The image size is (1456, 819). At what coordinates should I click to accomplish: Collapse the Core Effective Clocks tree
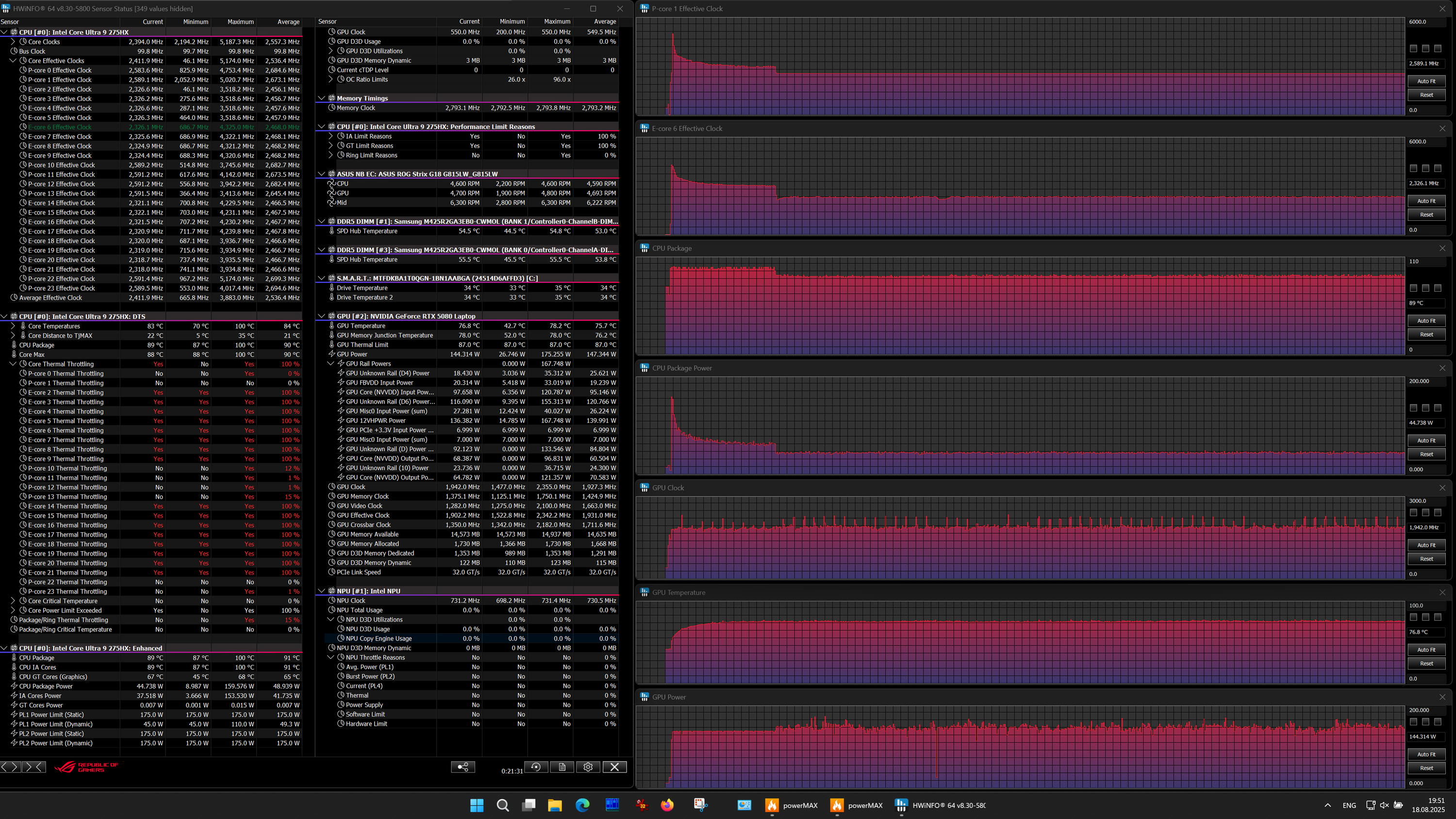click(x=13, y=61)
